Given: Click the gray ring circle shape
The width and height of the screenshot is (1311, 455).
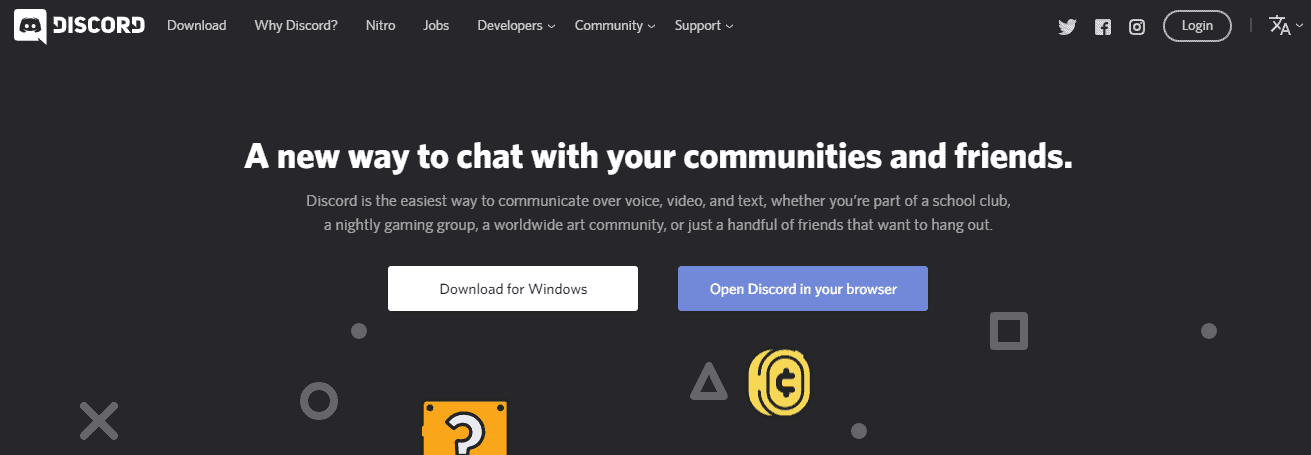Looking at the screenshot, I should coord(319,401).
